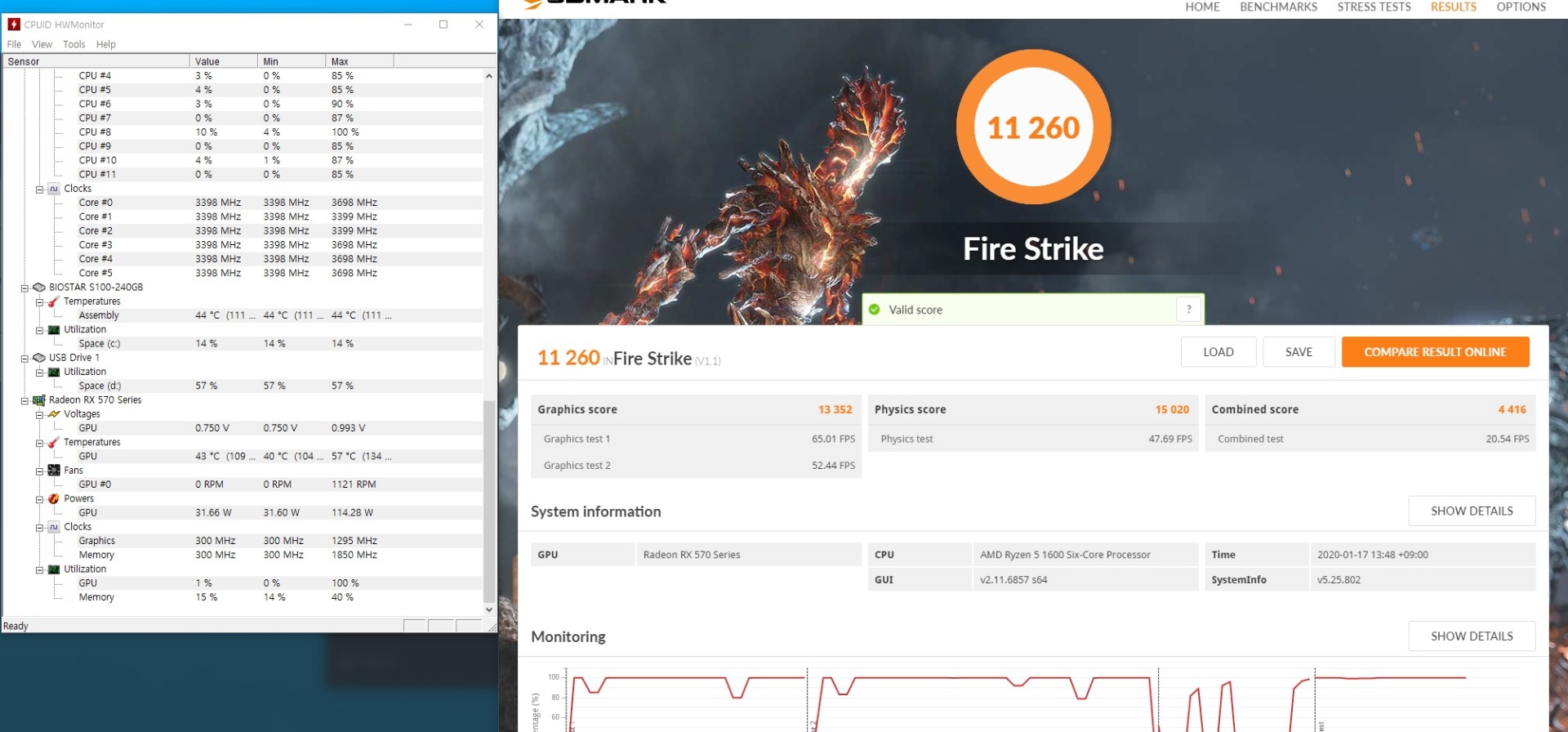This screenshot has width=1568, height=732.
Task: Collapse the BIOSTAR S100-240GB node
Action: click(x=24, y=288)
